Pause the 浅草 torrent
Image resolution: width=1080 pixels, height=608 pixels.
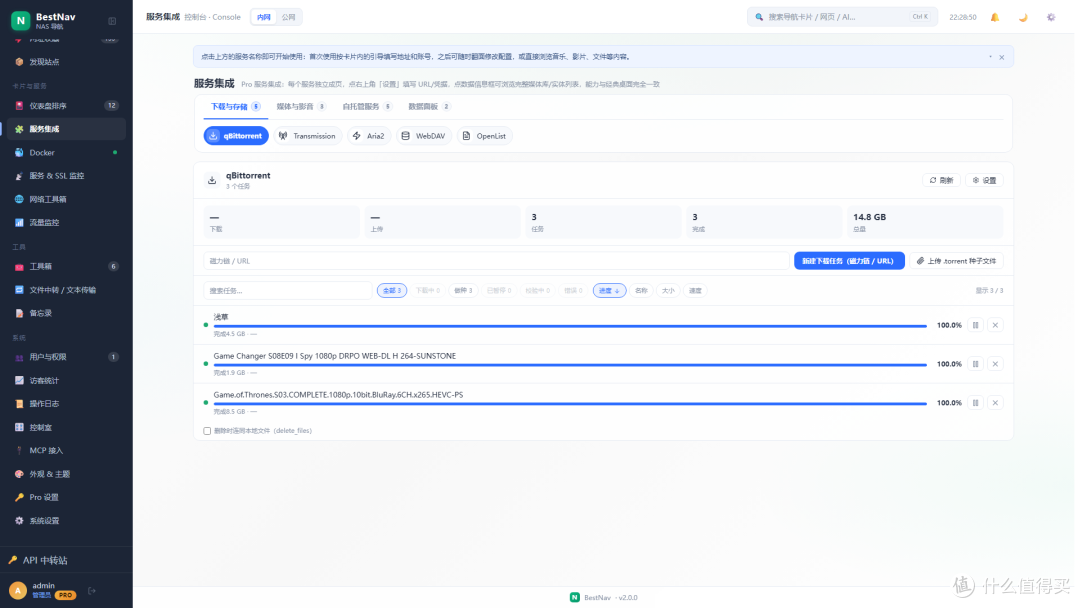pos(975,325)
